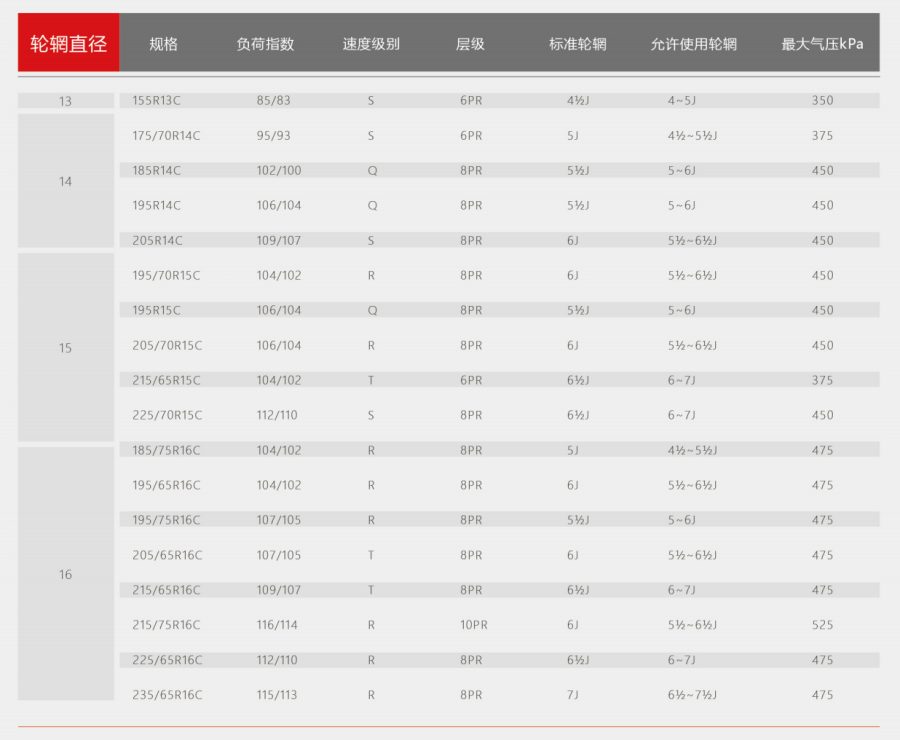The width and height of the screenshot is (900, 740).
Task: Click spec 195R14C
Action: 156,206
